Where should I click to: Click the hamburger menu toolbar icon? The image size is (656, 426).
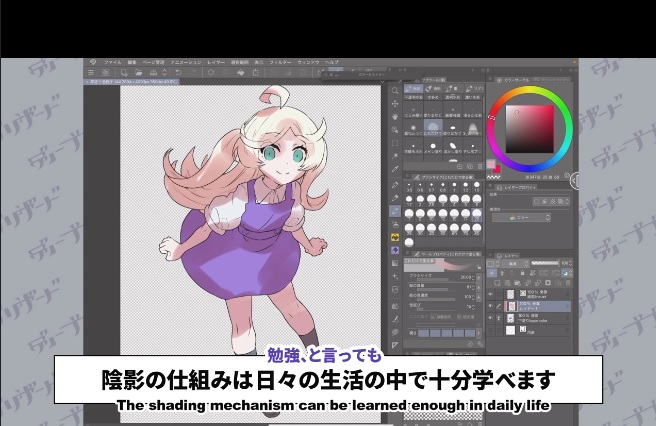point(91,72)
